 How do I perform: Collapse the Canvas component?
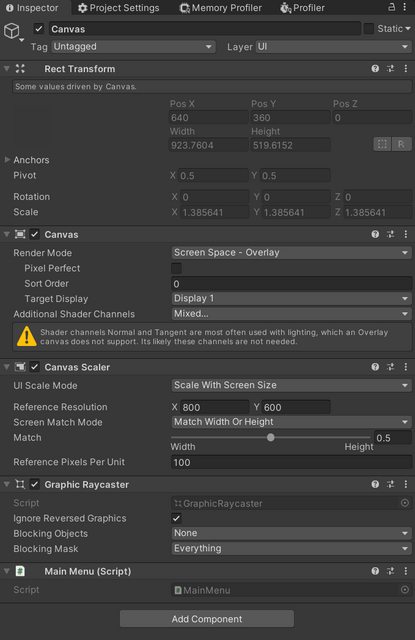[7, 234]
